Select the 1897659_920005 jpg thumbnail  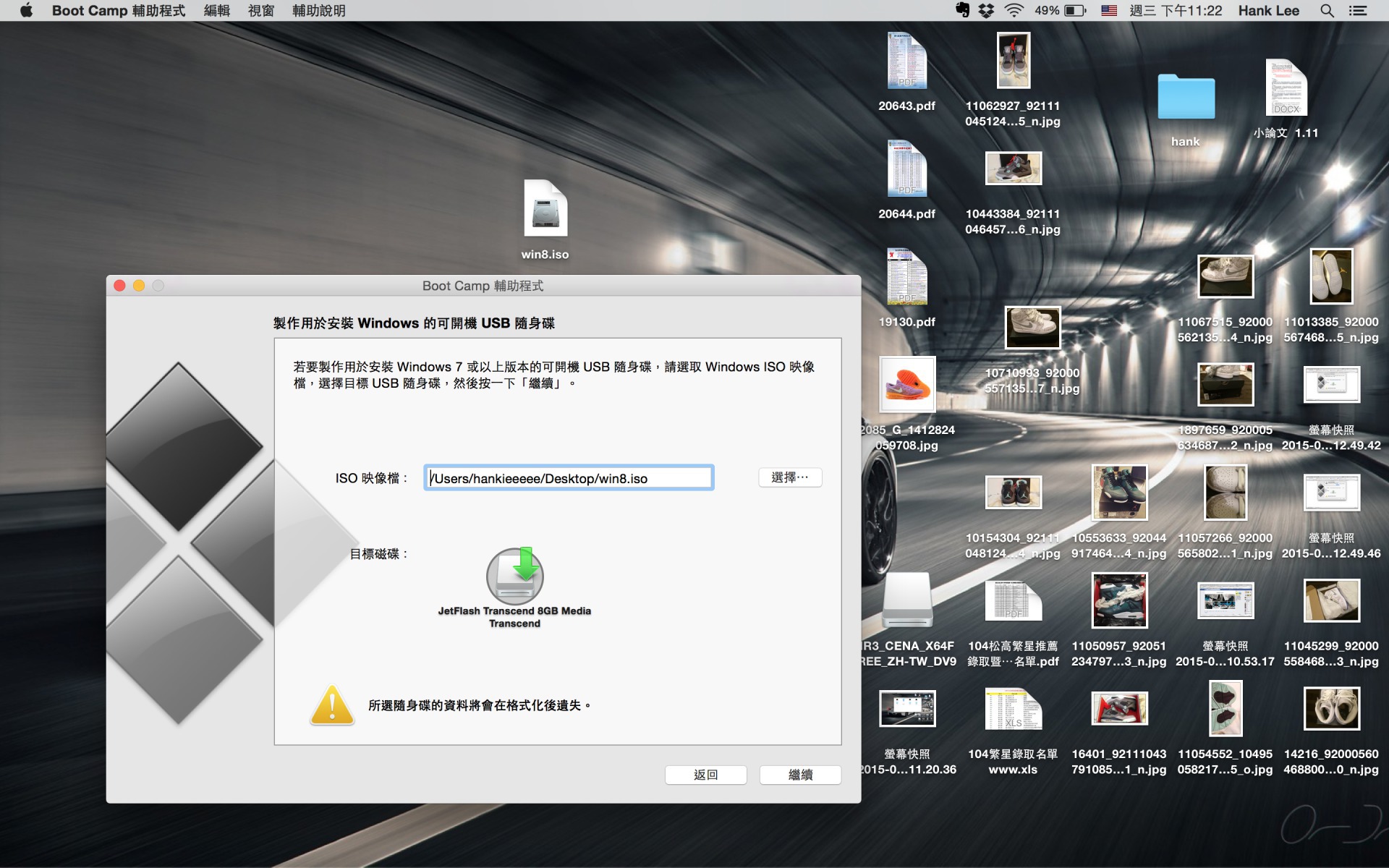[1225, 385]
